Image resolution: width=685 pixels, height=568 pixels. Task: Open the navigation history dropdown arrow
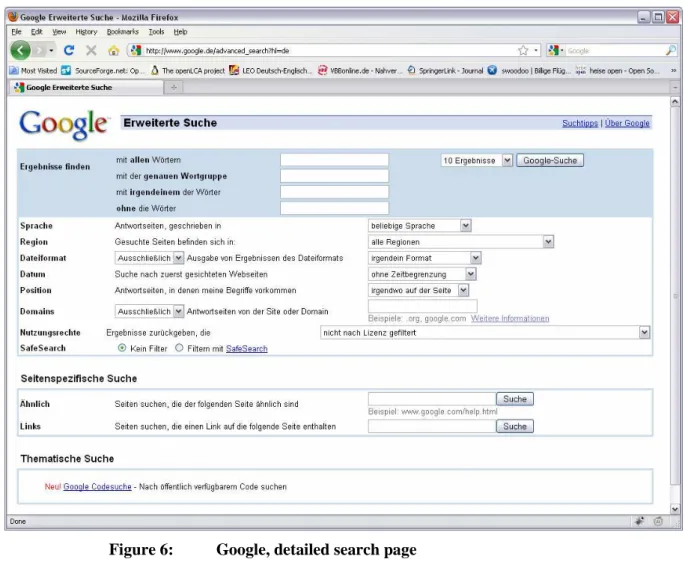[x=52, y=51]
